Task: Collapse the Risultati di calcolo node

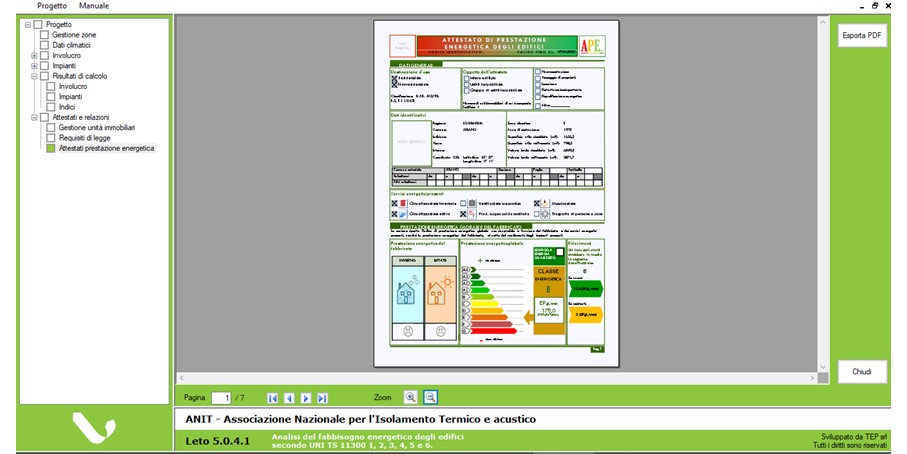Action: click(33, 76)
